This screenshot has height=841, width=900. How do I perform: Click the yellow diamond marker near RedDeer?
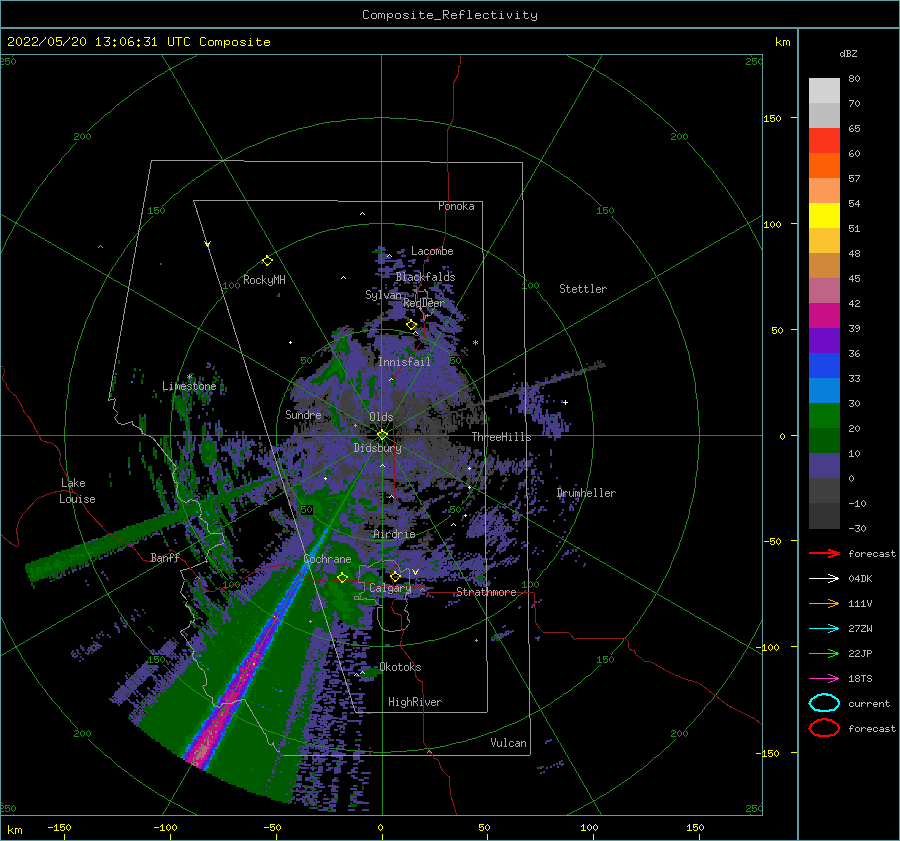pos(411,325)
